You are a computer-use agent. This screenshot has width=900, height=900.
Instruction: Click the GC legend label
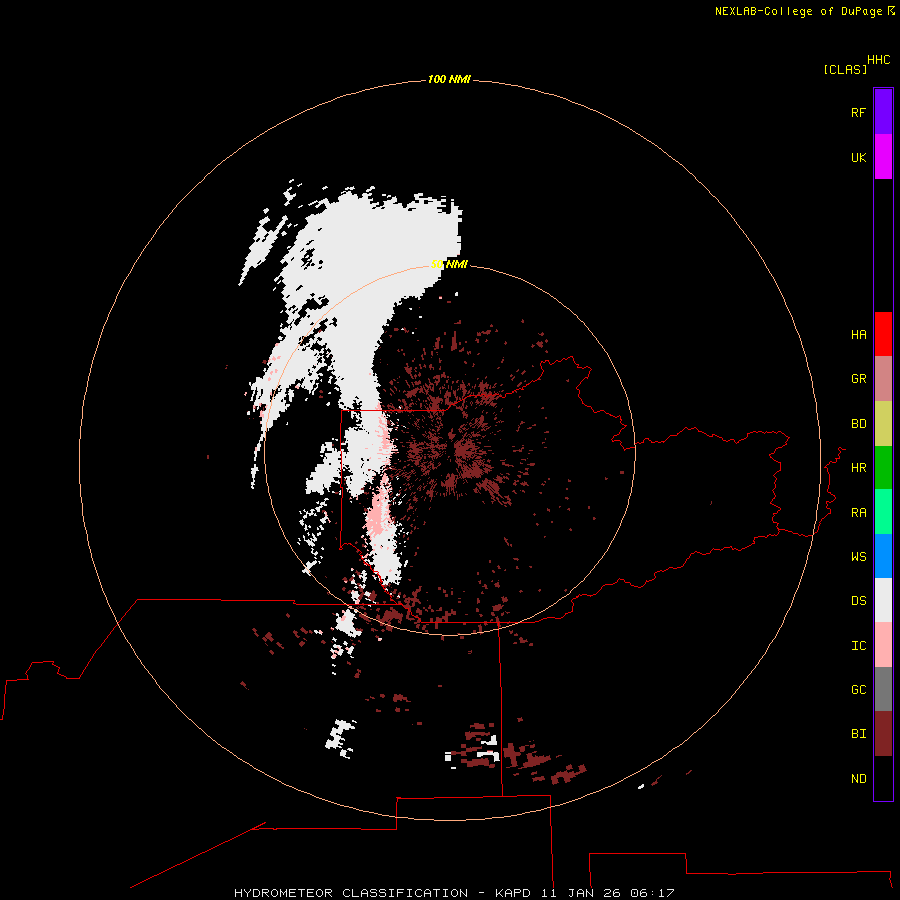(x=858, y=690)
